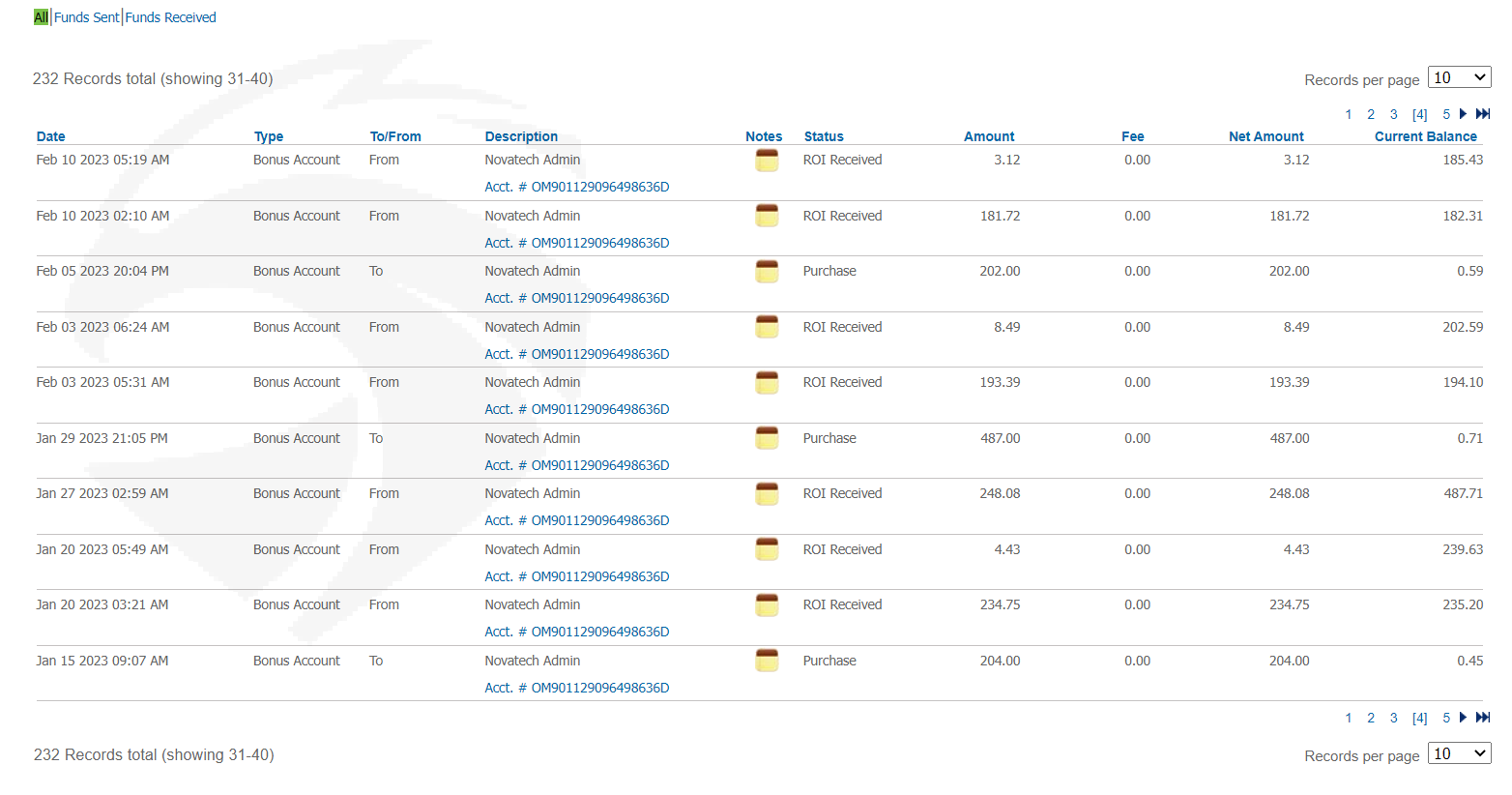
Task: Select current balance value 487.71
Action: [x=1463, y=493]
